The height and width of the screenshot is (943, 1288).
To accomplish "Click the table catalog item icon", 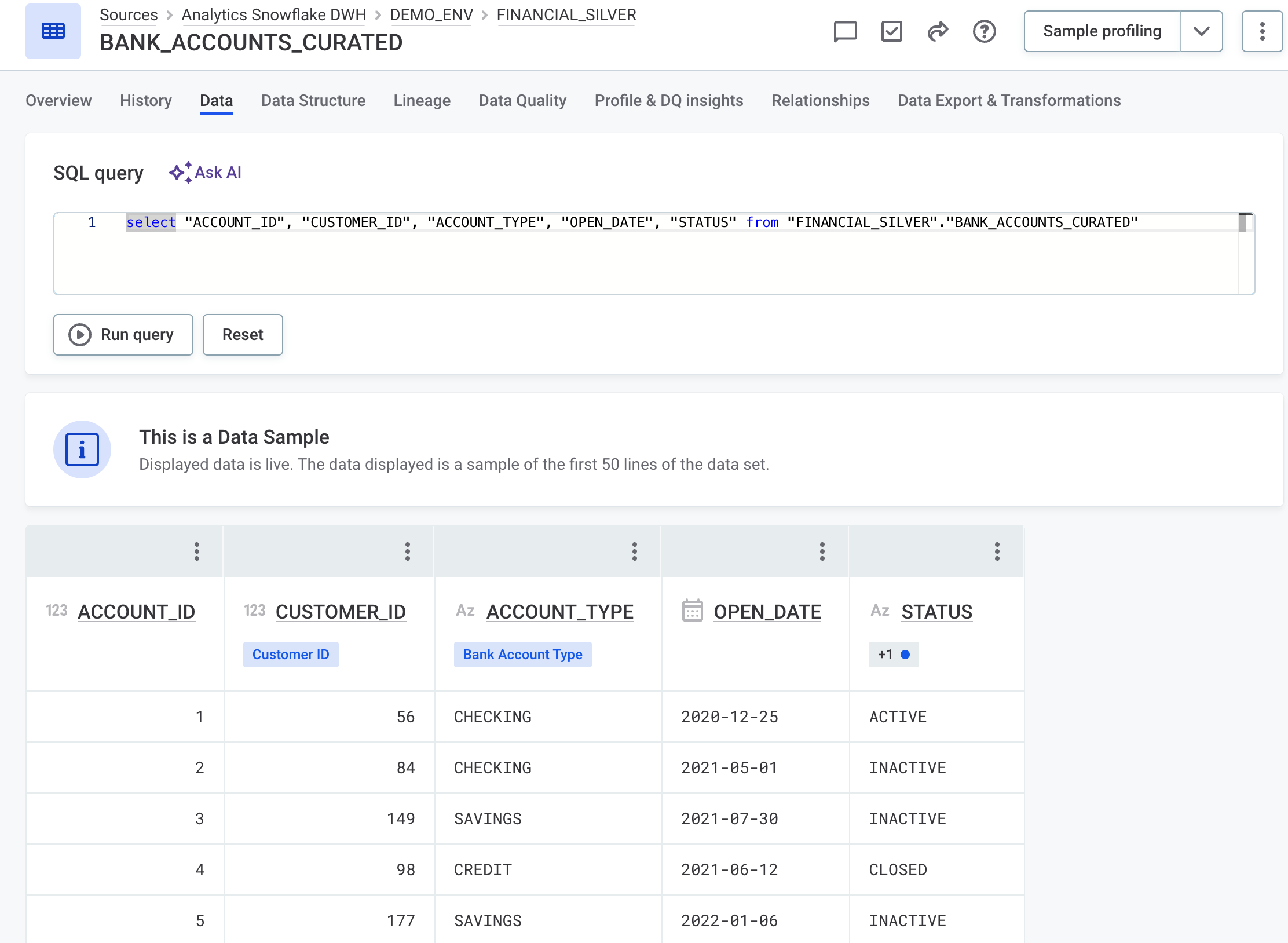I will [x=53, y=31].
